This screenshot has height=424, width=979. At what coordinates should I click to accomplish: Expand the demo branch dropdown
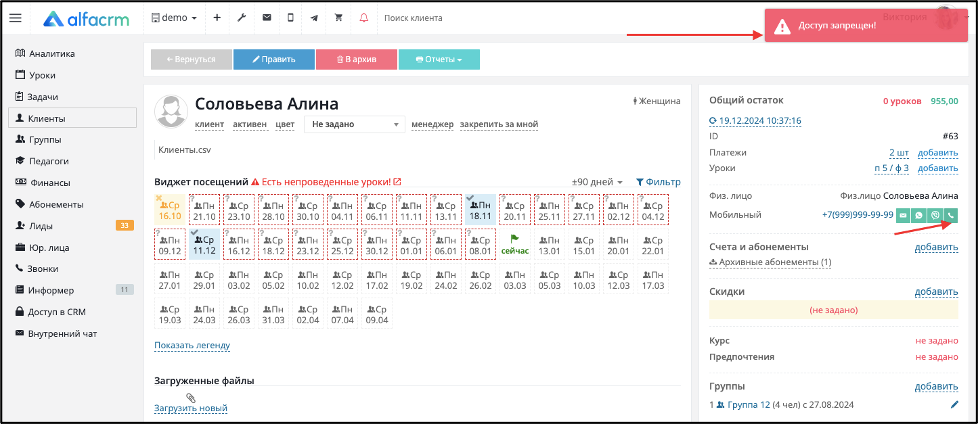174,18
